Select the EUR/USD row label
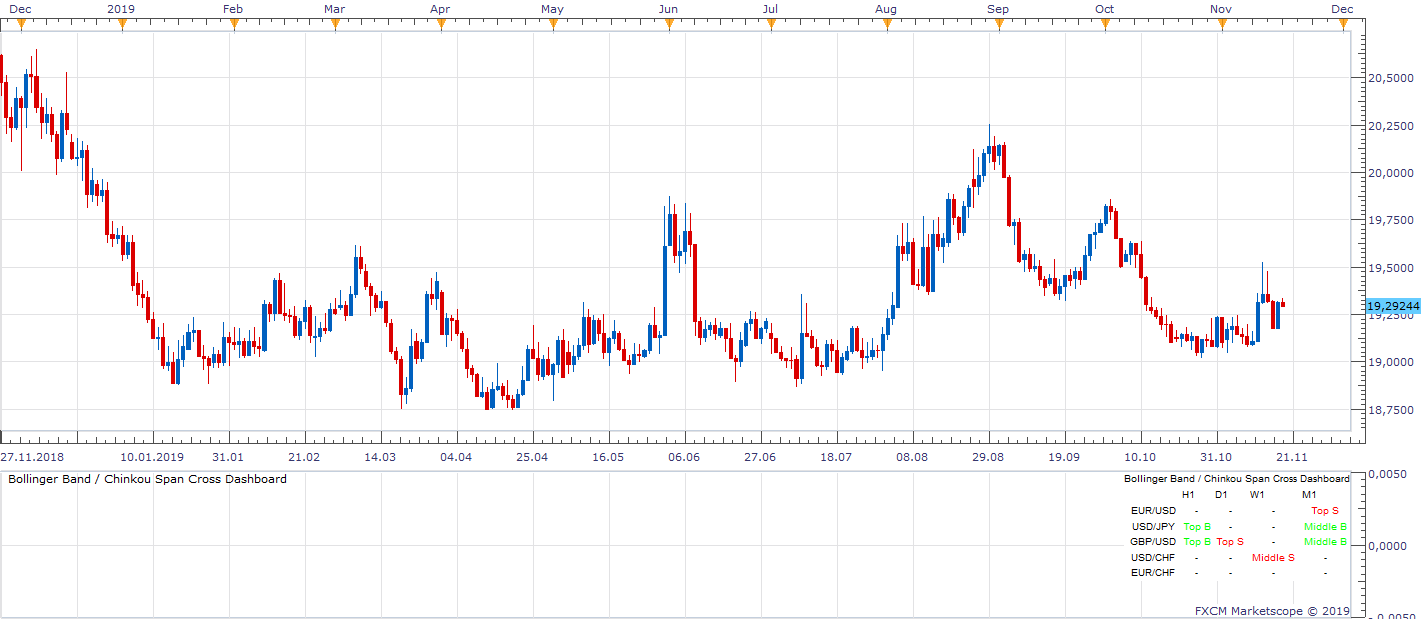Image resolution: width=1423 pixels, height=619 pixels. [1152, 510]
